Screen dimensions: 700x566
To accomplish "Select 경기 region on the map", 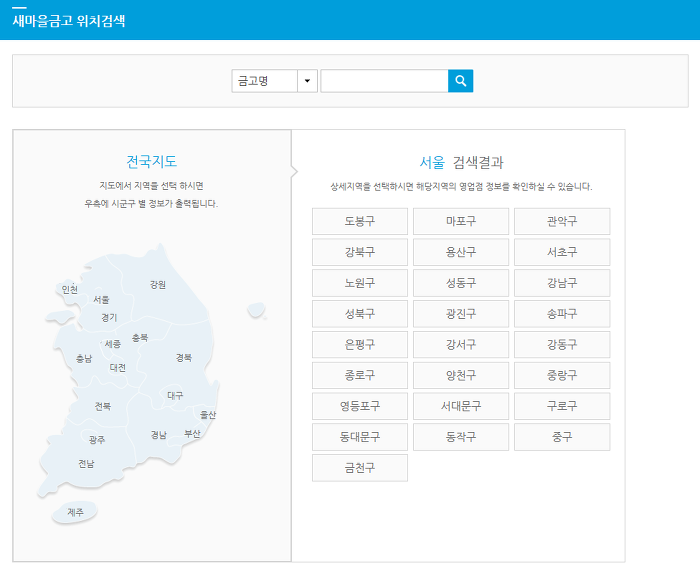I will (x=109, y=317).
